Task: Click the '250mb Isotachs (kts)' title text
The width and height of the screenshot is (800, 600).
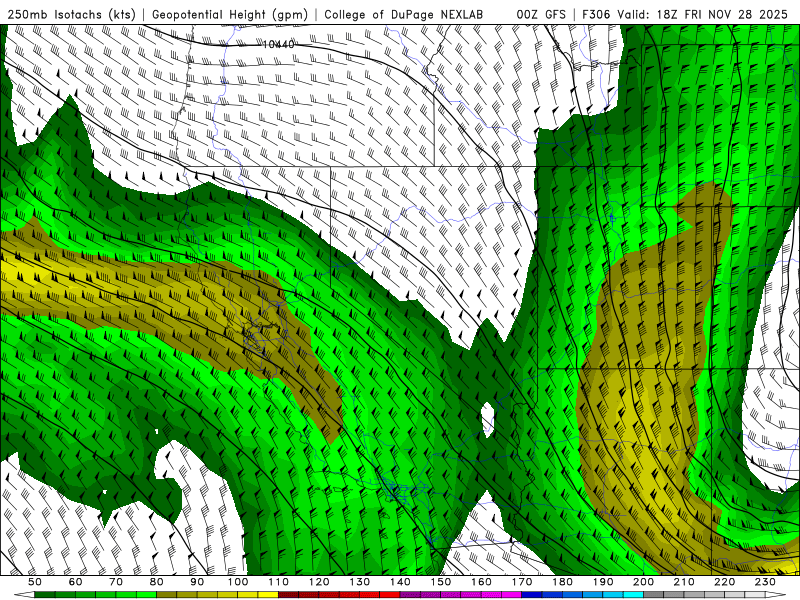Action: (71, 14)
